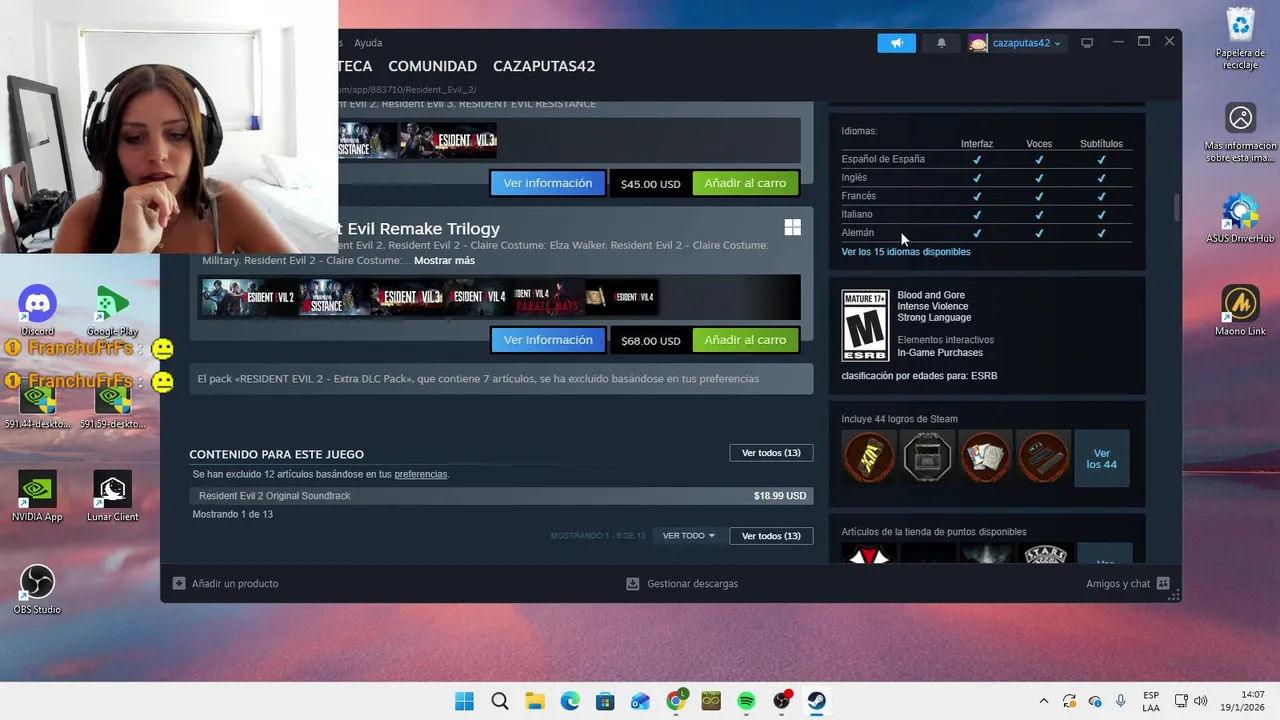Show hidden system tray icons chevron
Screen dimensions: 1280x720
pos(1044,701)
